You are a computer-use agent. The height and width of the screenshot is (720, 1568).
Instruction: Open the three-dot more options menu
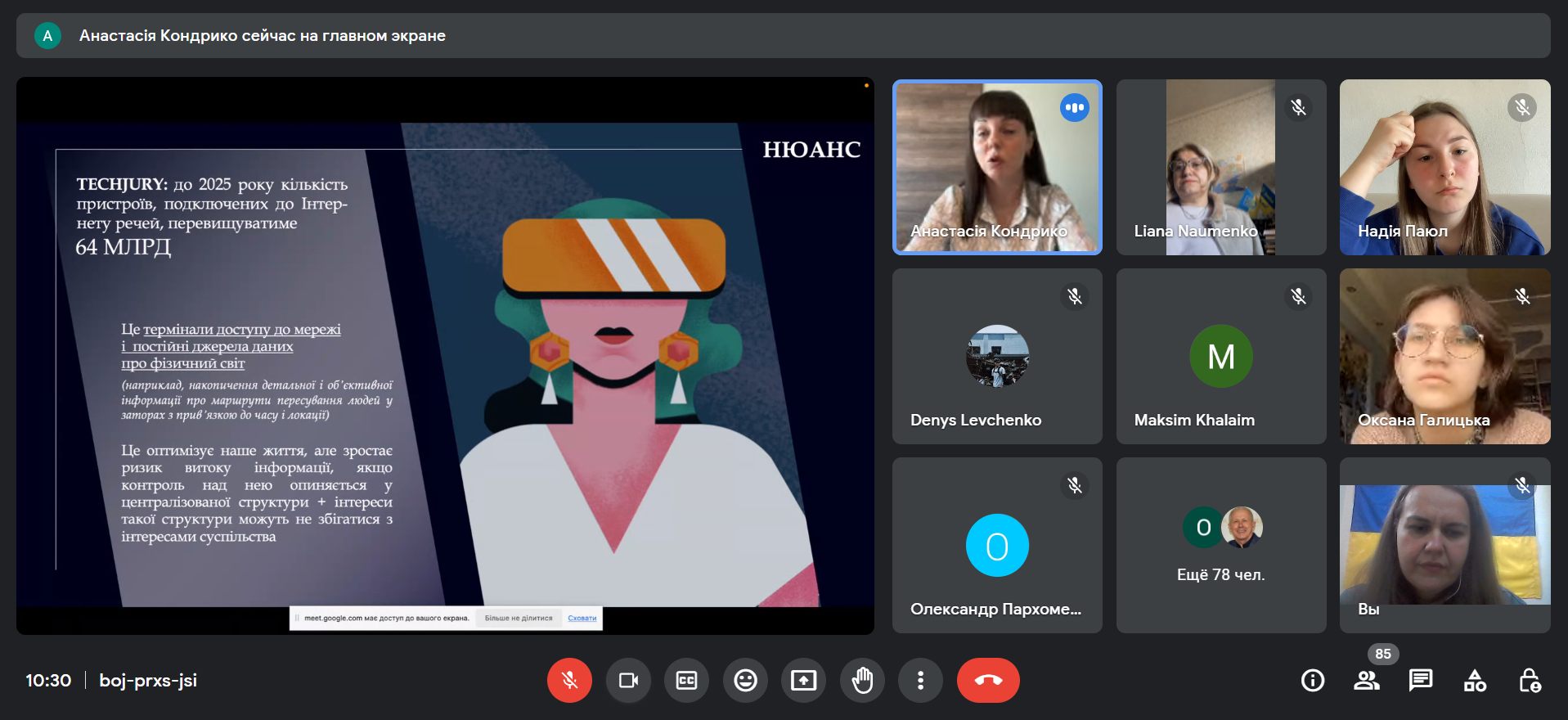click(x=920, y=680)
